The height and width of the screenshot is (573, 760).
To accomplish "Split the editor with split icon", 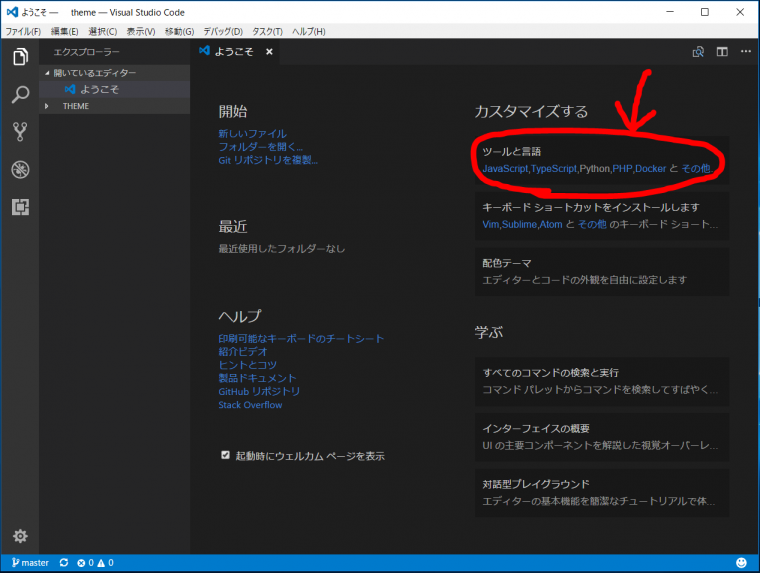I will pos(722,51).
